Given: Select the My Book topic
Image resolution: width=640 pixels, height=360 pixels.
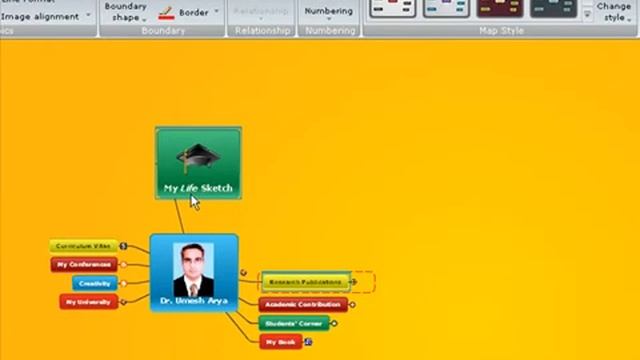Looking at the screenshot, I should pos(281,342).
